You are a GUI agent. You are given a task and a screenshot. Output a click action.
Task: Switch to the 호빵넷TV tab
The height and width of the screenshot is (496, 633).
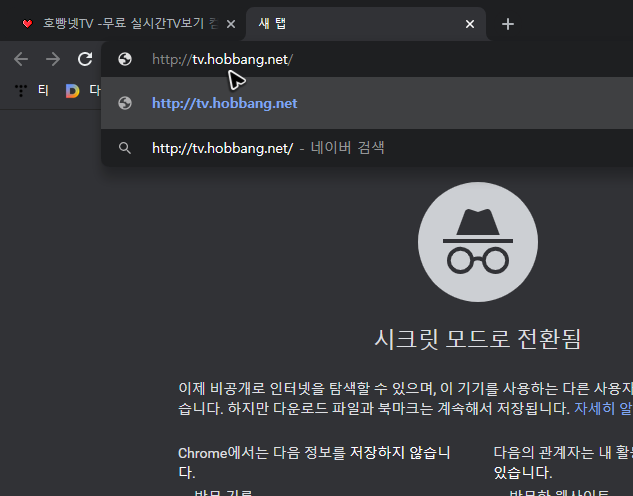coord(125,24)
